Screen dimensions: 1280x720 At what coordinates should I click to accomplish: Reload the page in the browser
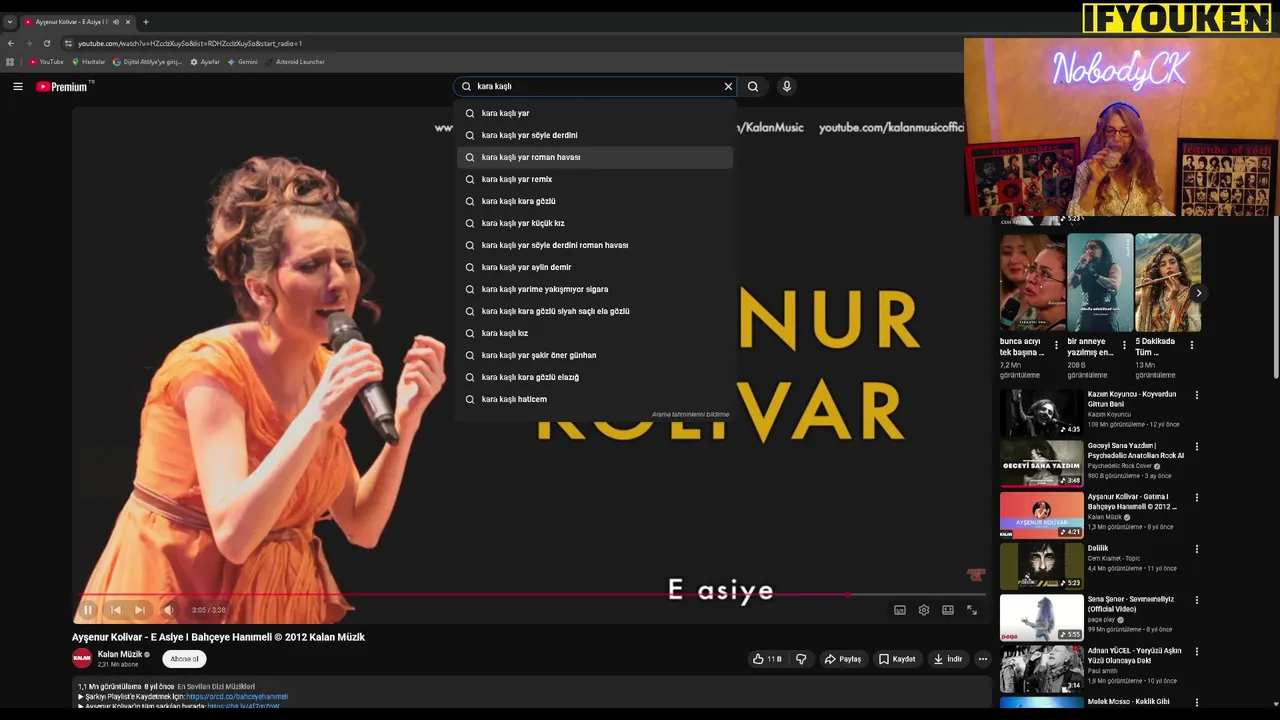pos(46,43)
